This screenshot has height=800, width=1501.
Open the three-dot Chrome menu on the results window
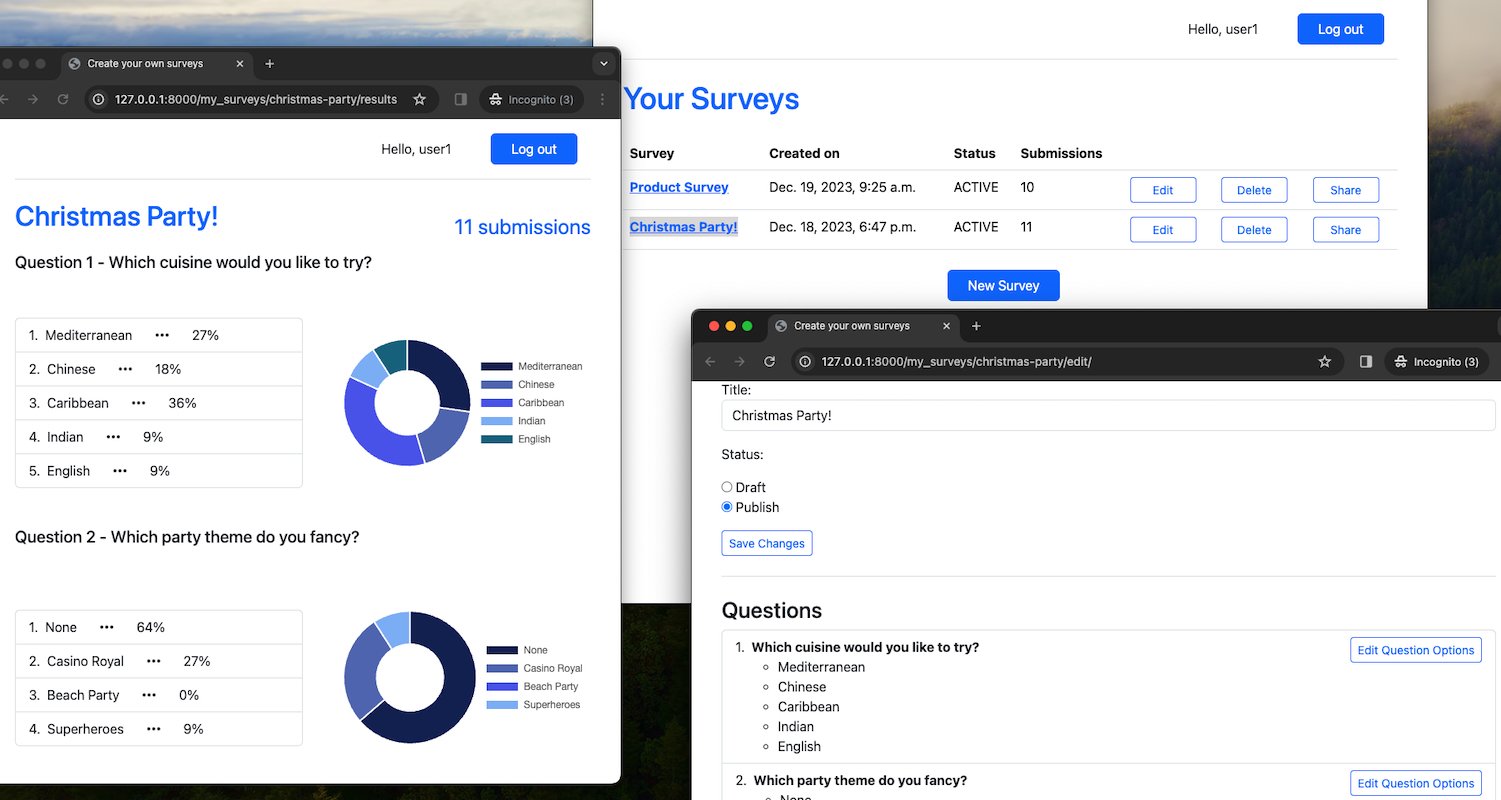601,99
